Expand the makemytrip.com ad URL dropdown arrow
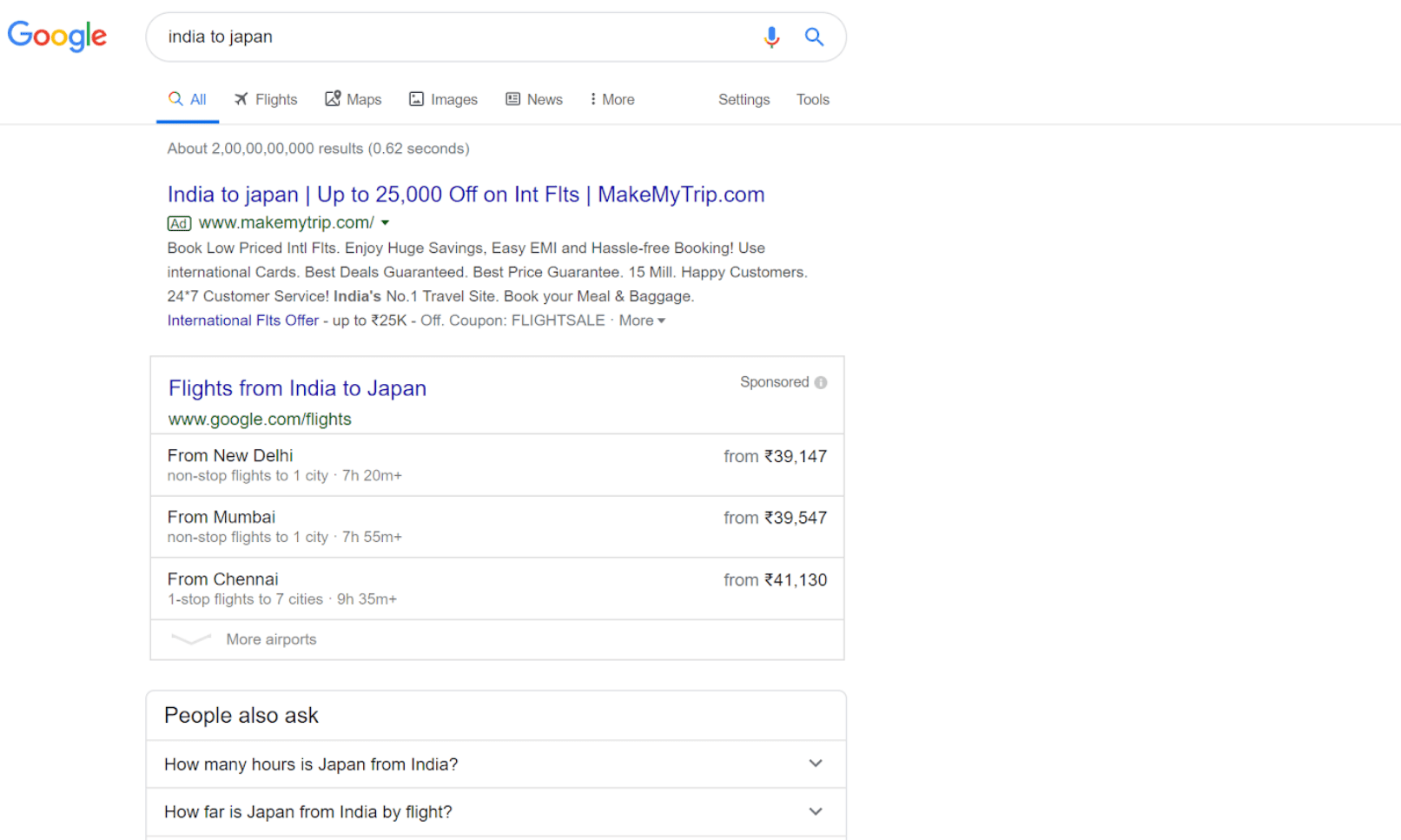This screenshot has height=840, width=1401. 385,223
